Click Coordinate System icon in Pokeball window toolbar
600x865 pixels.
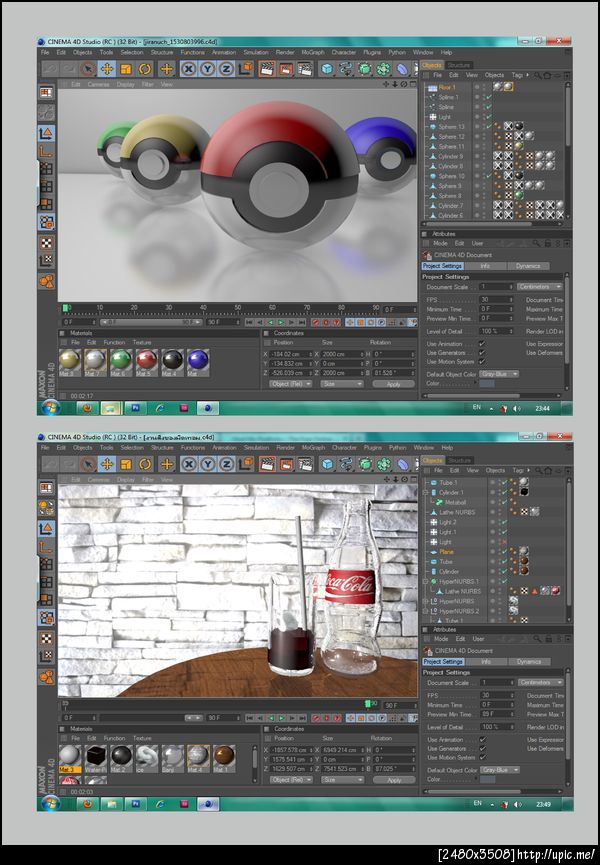pyautogui.click(x=246, y=69)
